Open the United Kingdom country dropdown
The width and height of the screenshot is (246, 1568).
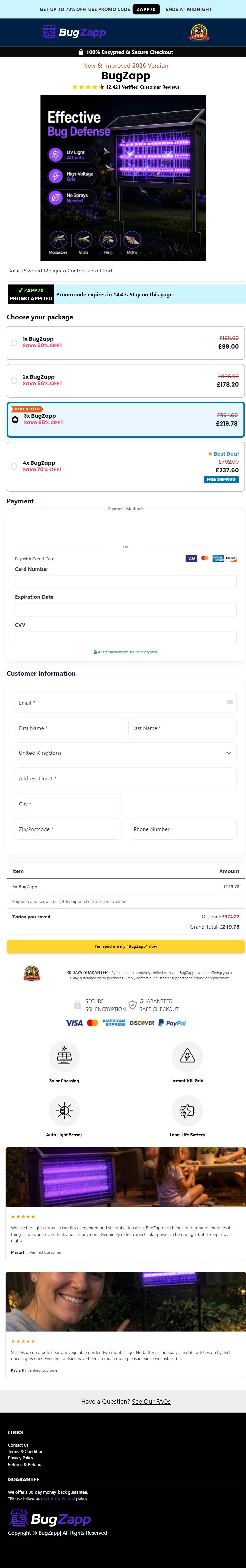tap(125, 753)
